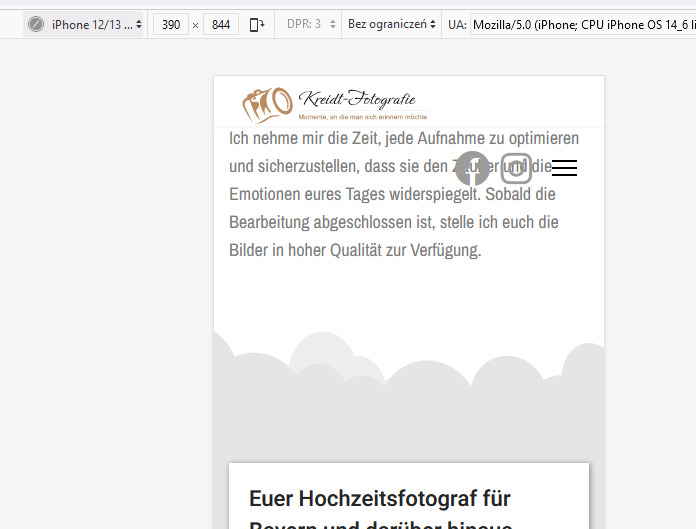Image resolution: width=696 pixels, height=529 pixels.
Task: Click the user agent string field
Action: pyautogui.click(x=582, y=24)
